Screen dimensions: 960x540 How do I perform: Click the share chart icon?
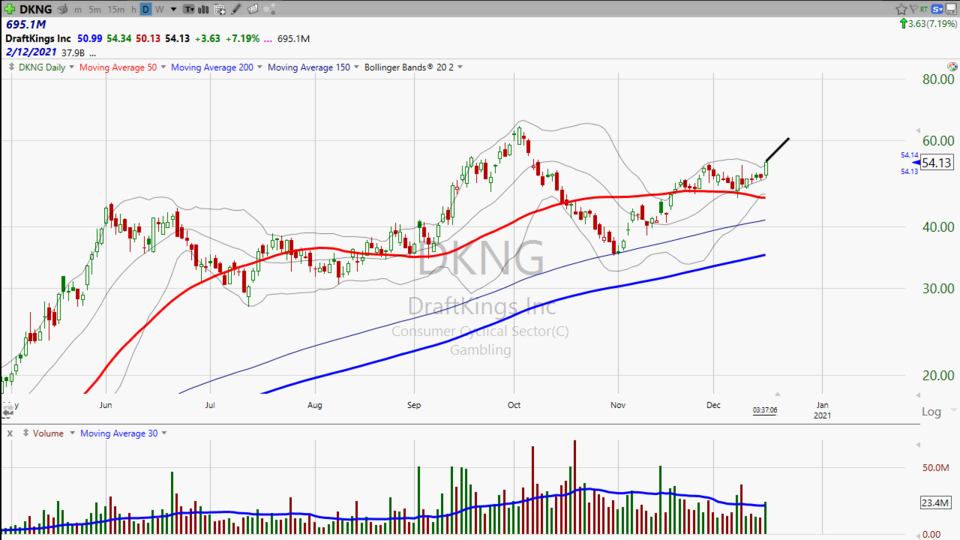(x=269, y=9)
